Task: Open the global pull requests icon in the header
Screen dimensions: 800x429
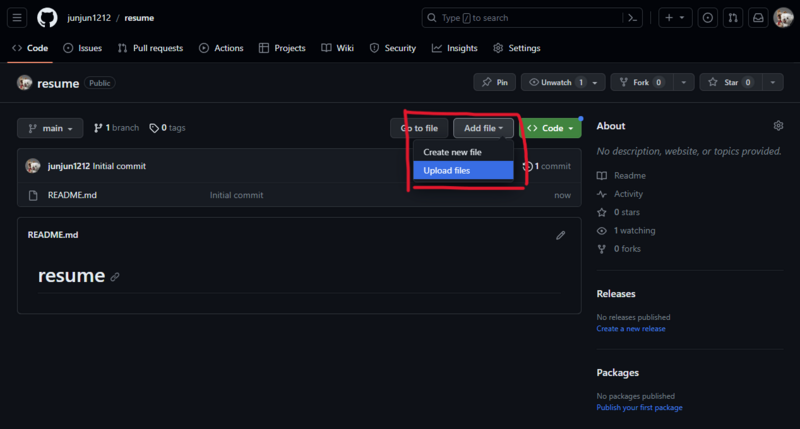Action: (733, 18)
